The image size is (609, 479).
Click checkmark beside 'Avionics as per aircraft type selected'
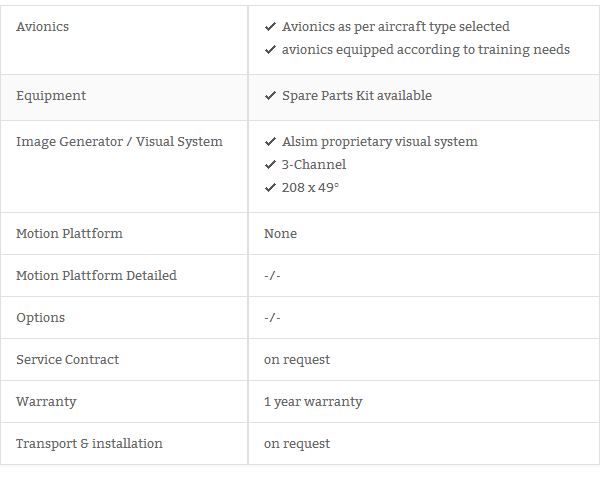tap(270, 27)
